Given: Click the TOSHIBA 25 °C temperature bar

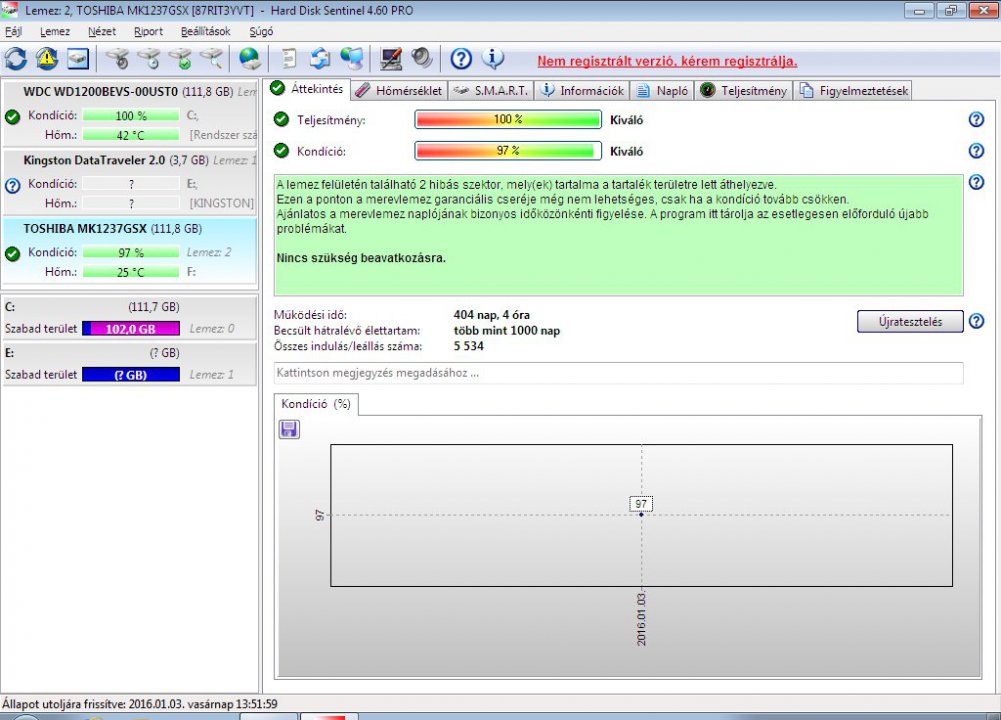Looking at the screenshot, I should (x=131, y=272).
